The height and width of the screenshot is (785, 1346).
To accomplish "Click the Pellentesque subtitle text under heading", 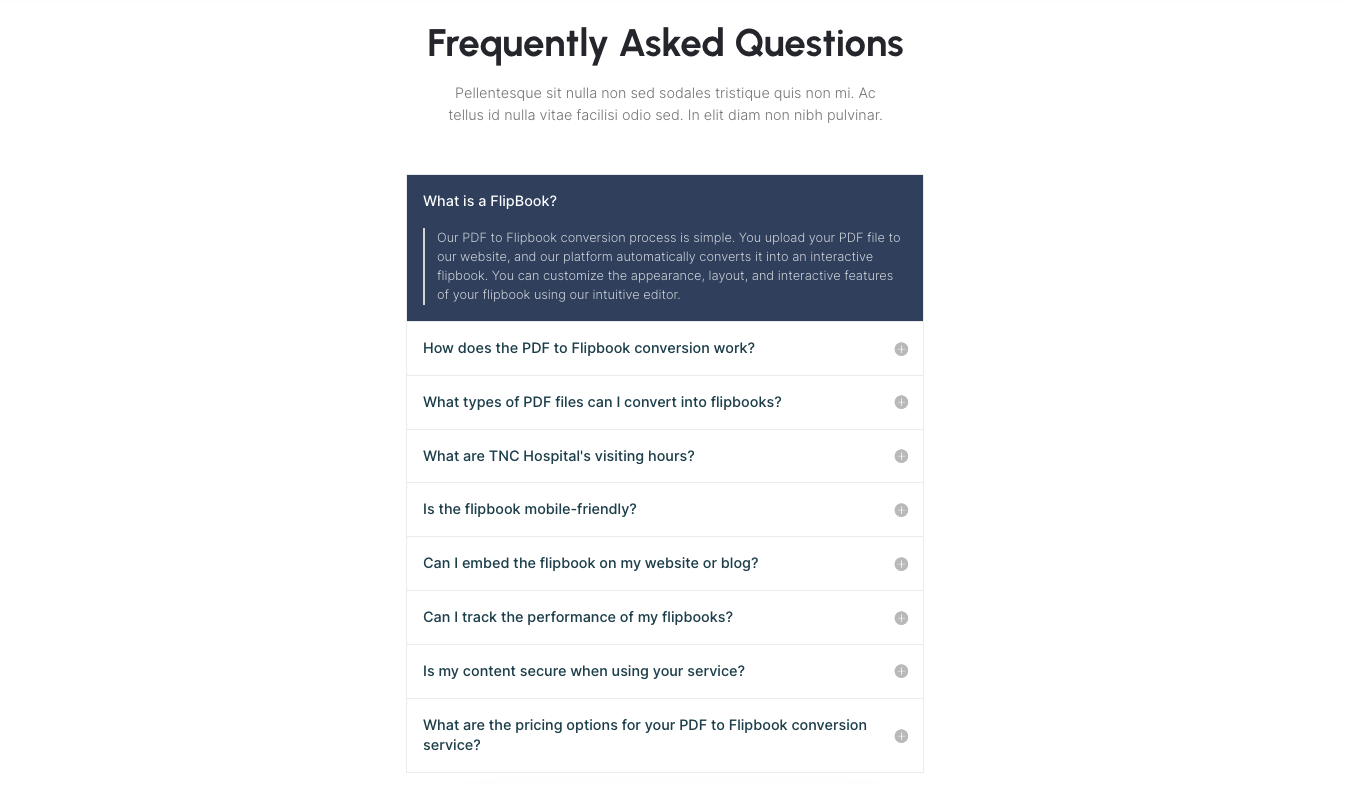I will point(665,104).
